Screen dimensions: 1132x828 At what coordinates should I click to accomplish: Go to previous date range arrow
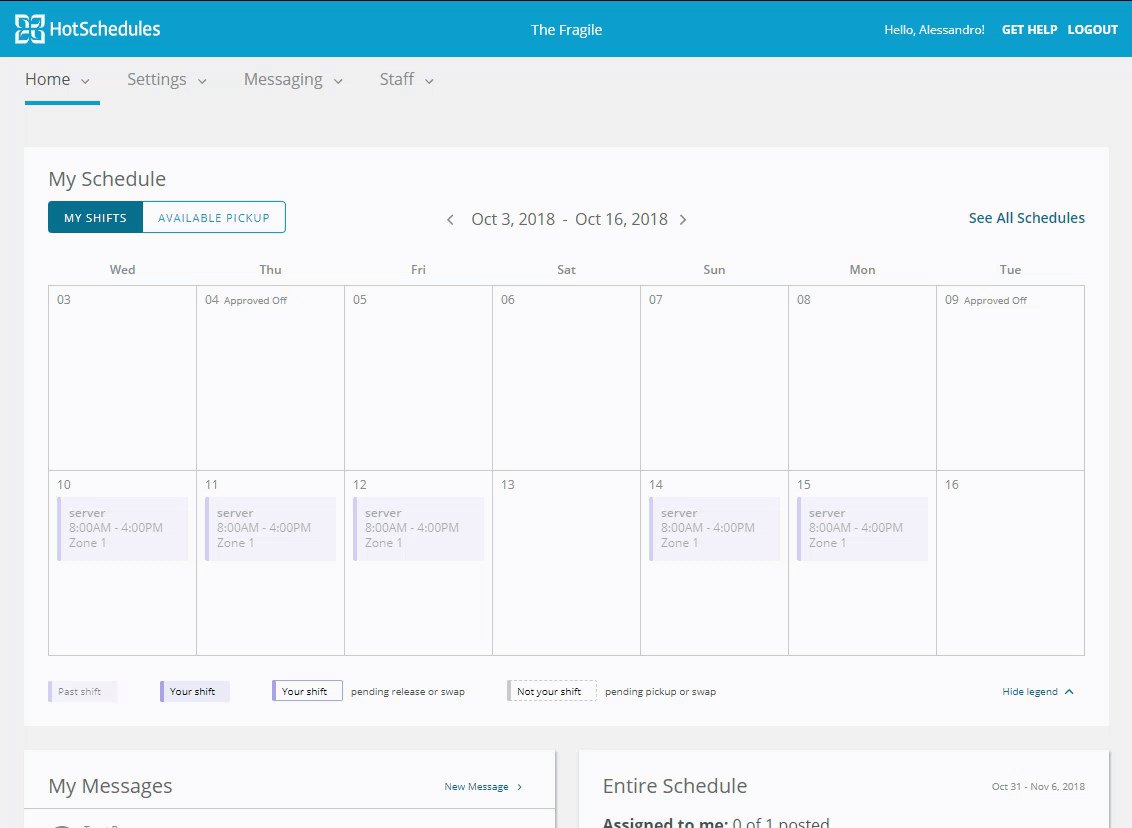[451, 220]
